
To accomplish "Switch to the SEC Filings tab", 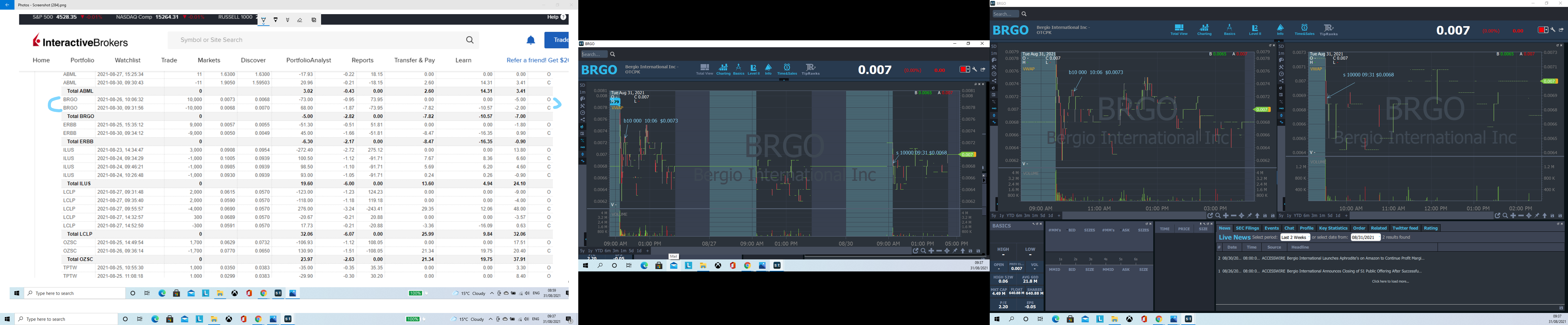I will tap(1247, 228).
